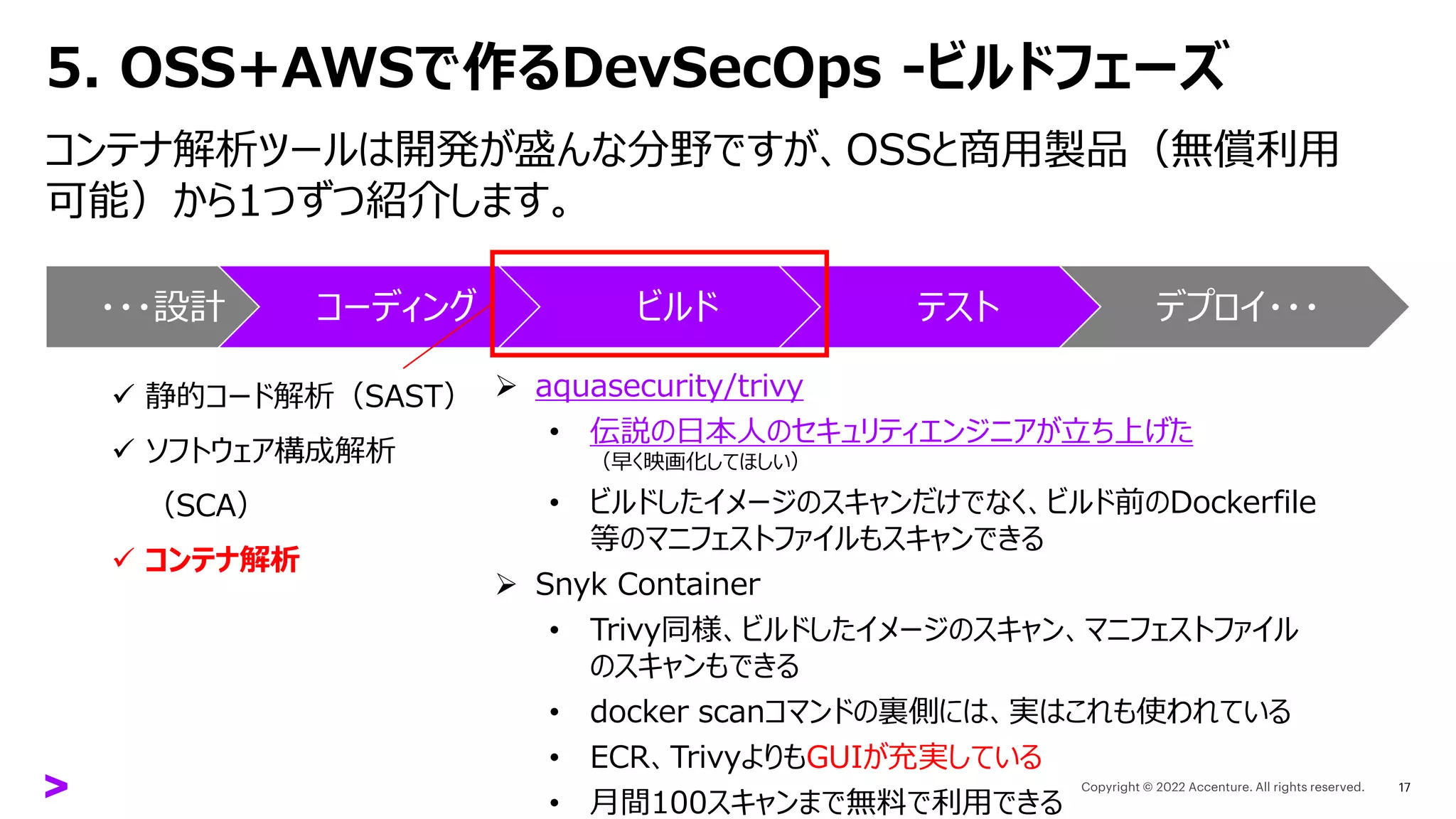Click the 静的コード解析 checkmark

(x=124, y=394)
